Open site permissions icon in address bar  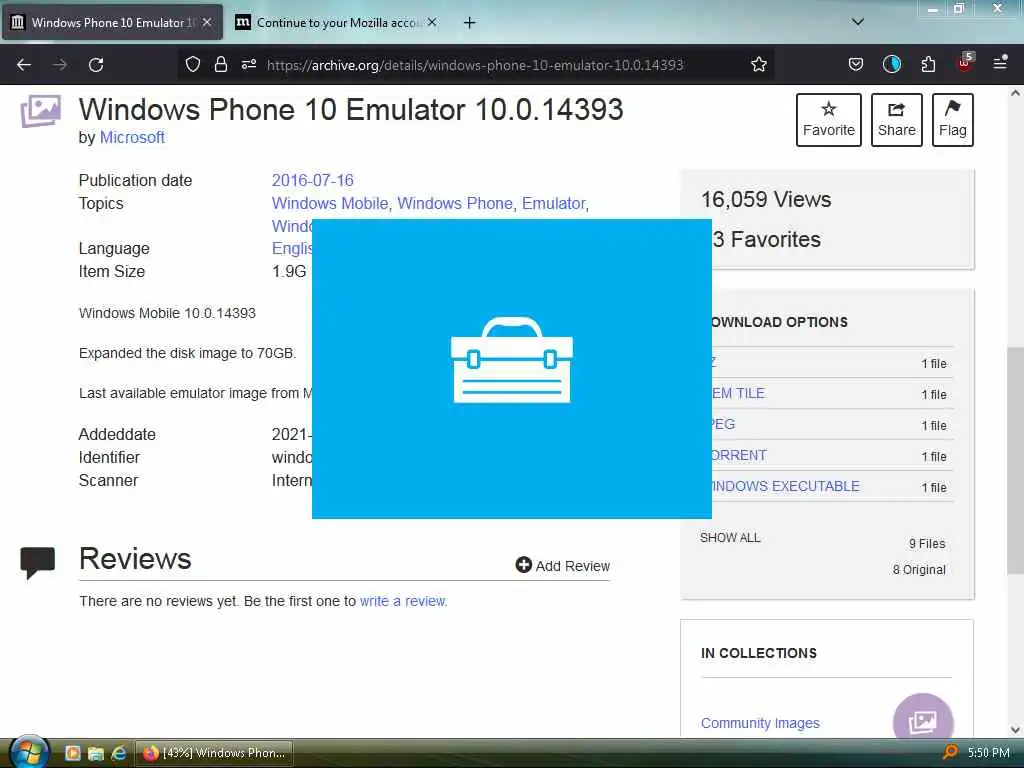pyautogui.click(x=249, y=64)
